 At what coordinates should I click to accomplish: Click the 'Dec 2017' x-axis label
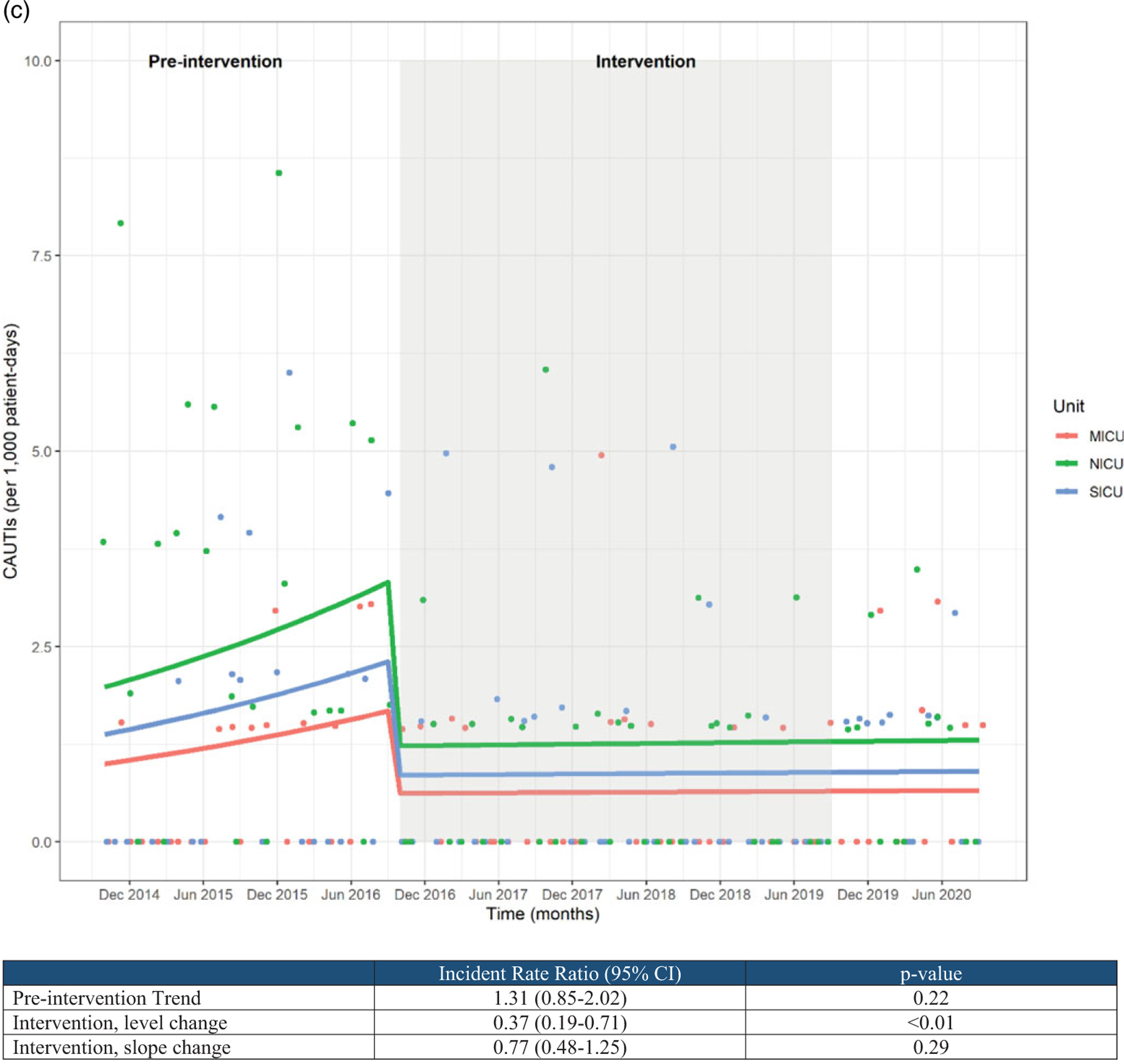(572, 894)
